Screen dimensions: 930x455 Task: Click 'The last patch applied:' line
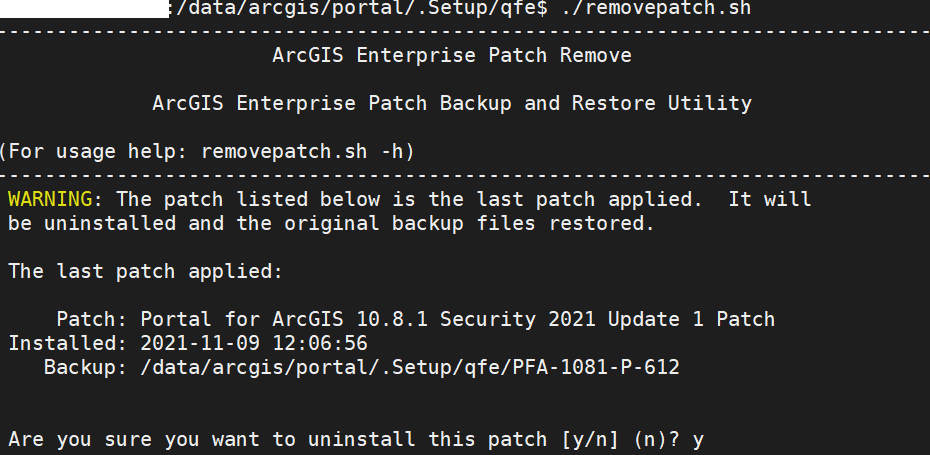[x=146, y=271]
